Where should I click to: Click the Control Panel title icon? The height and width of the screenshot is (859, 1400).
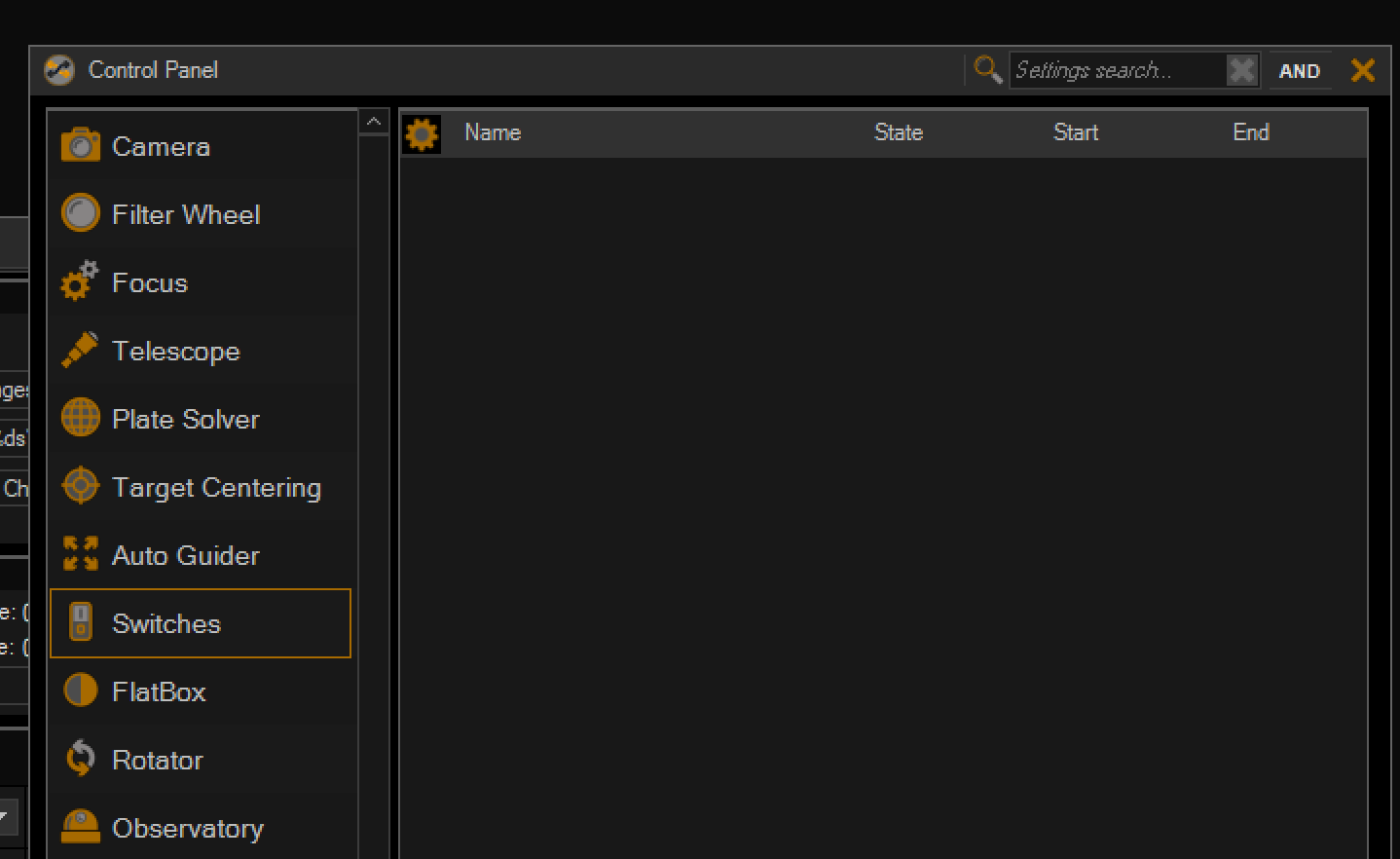[59, 70]
